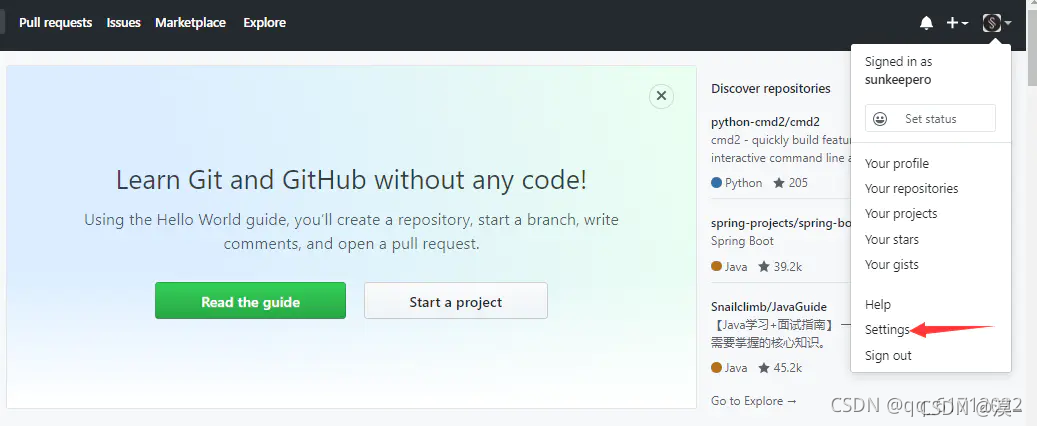Go to Marketplace in top navigation

(190, 22)
